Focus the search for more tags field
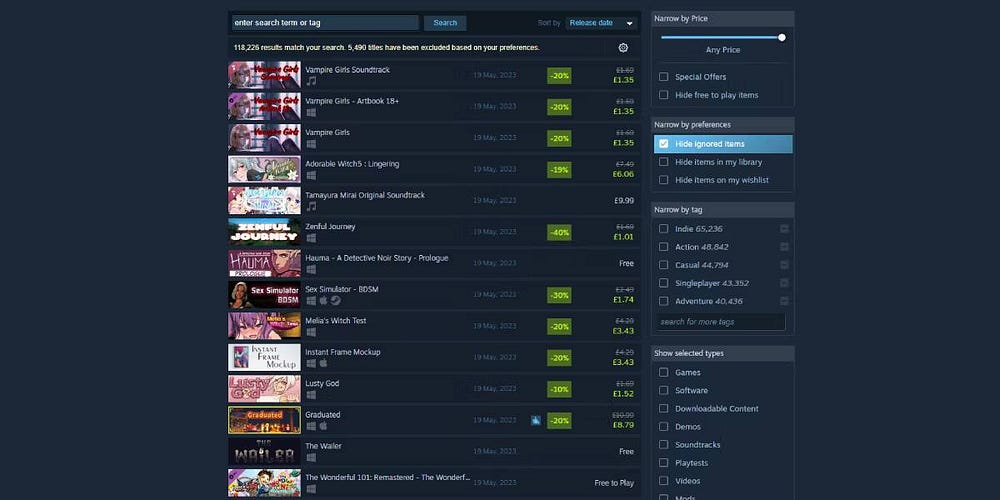Screen dimensions: 1000x500 pyautogui.click(x=722, y=322)
